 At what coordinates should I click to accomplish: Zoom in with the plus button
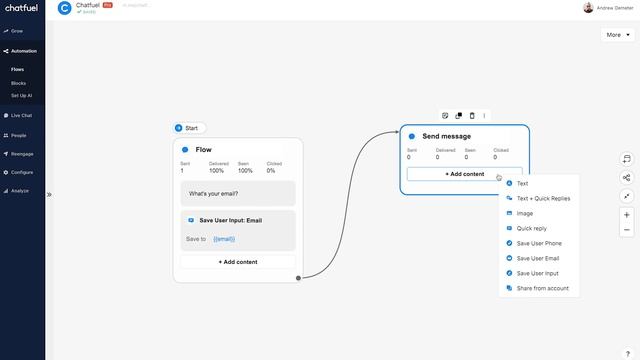tap(627, 215)
